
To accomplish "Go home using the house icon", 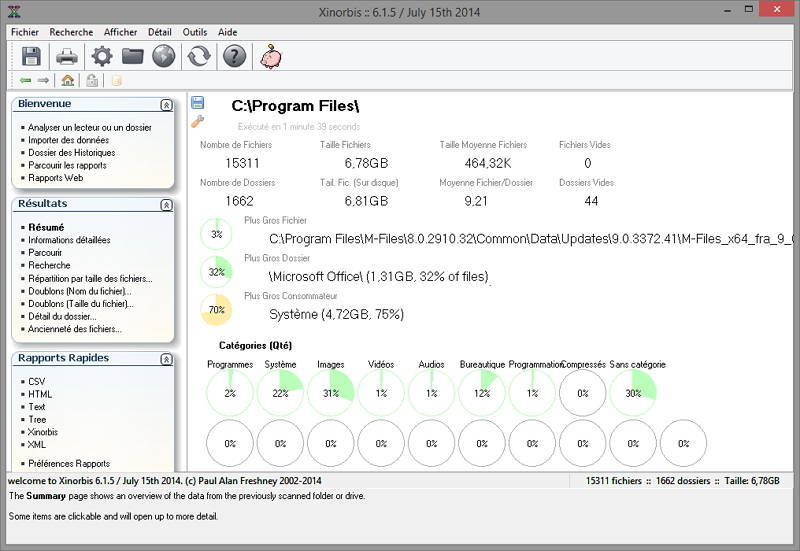I will (67, 80).
